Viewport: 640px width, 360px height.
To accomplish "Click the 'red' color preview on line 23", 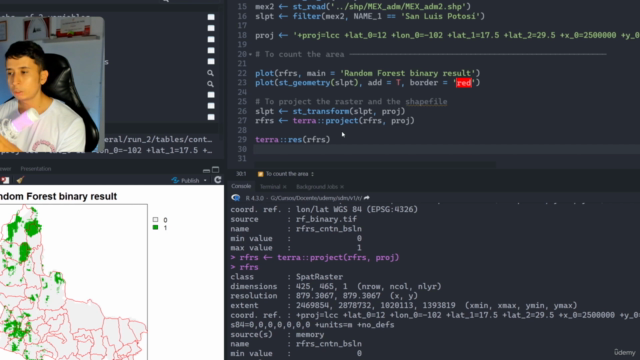I will click(x=464, y=83).
